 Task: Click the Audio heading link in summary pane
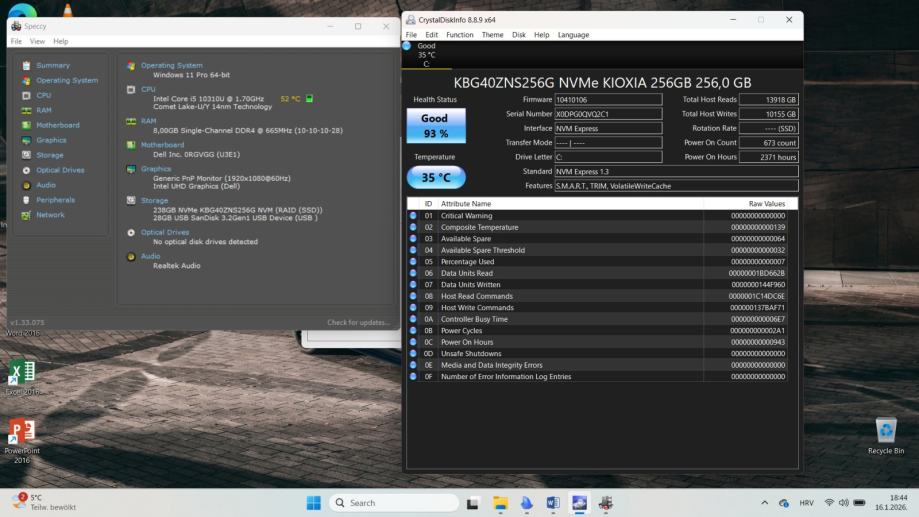(x=150, y=256)
